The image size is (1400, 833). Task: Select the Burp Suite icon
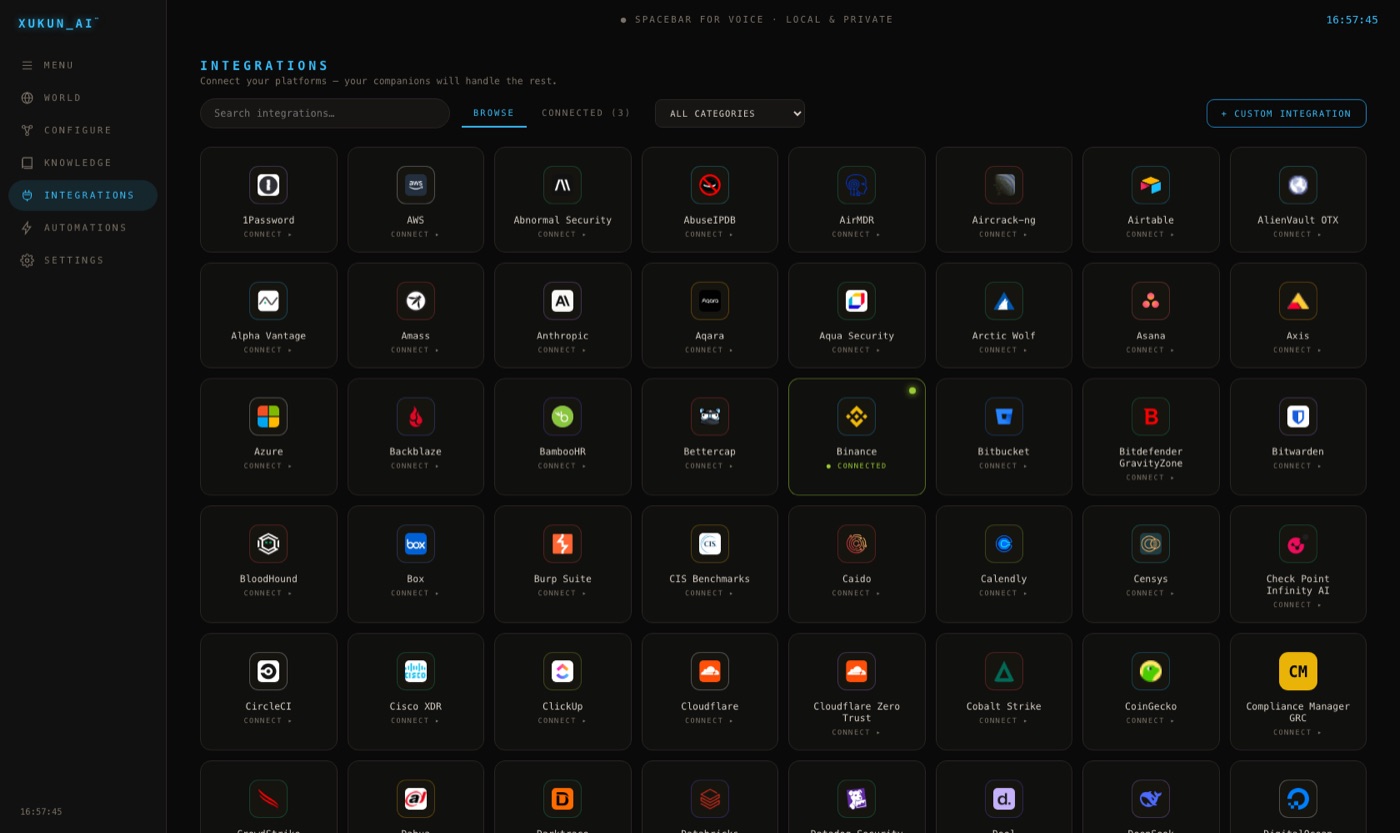pos(562,544)
